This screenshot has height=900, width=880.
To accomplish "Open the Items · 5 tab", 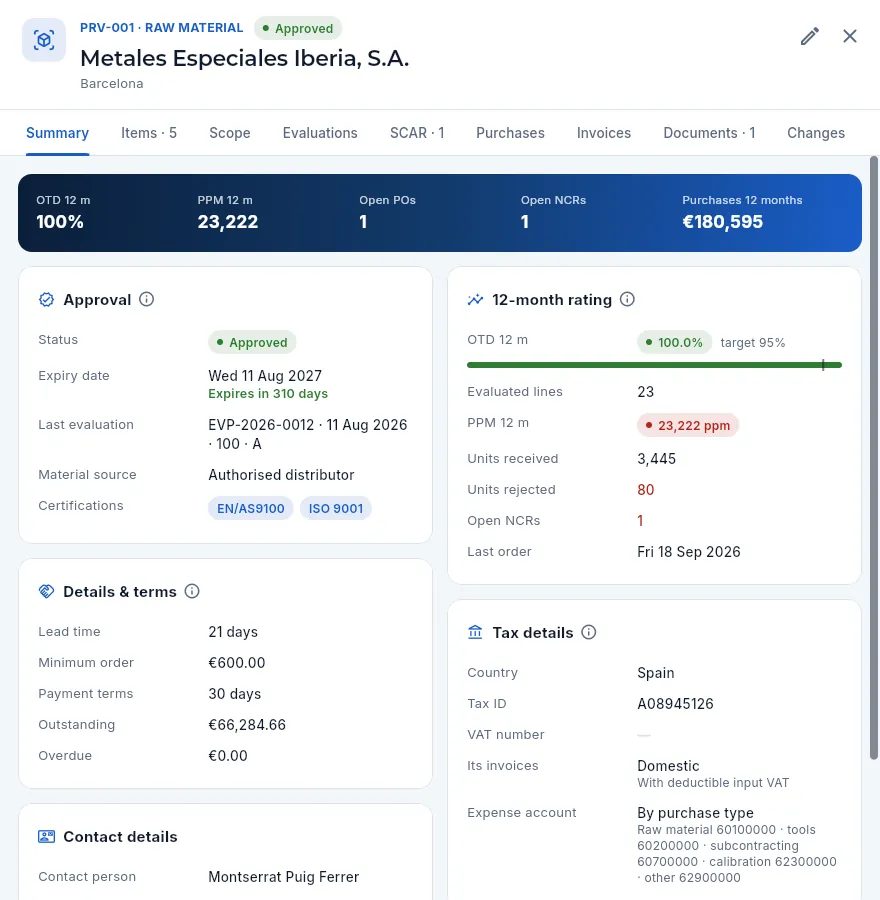I will click(149, 133).
